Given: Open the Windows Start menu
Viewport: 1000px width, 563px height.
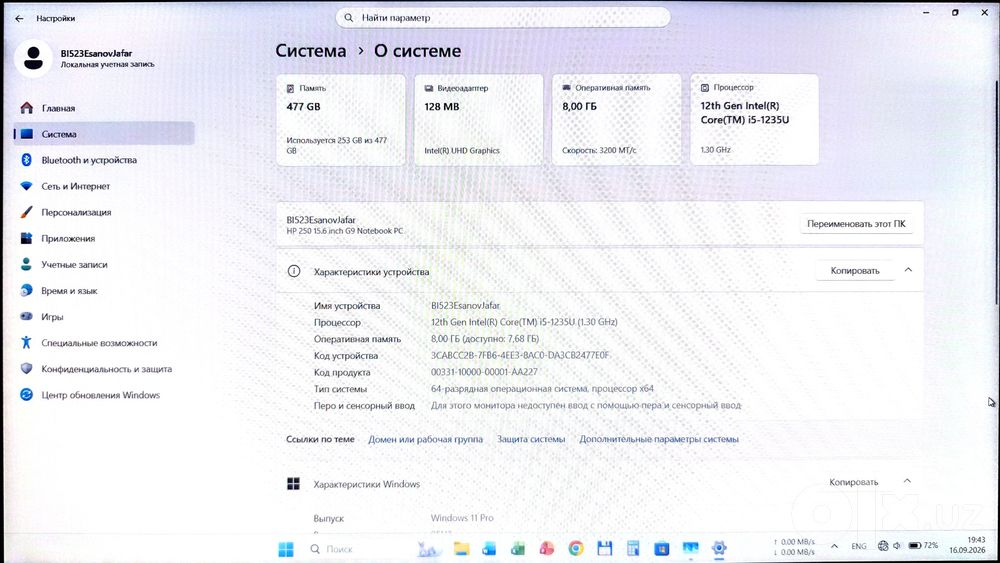Looking at the screenshot, I should tap(286, 549).
